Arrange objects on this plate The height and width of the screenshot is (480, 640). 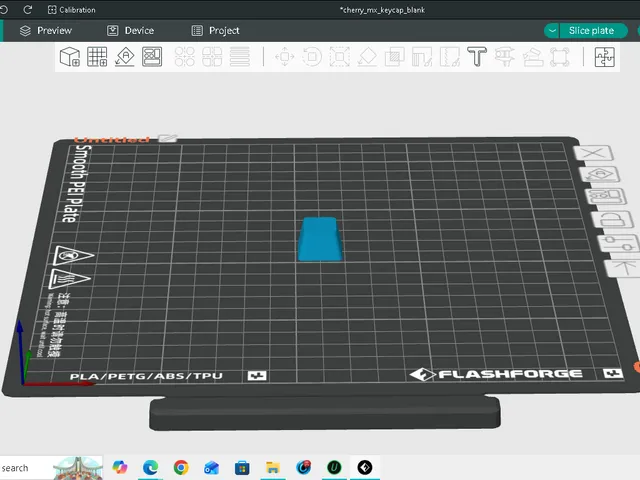click(606, 196)
